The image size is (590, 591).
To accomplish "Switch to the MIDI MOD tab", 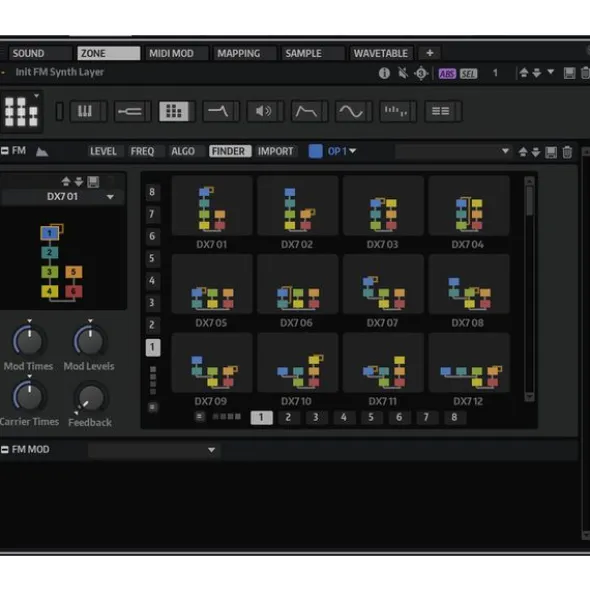I will (176, 53).
